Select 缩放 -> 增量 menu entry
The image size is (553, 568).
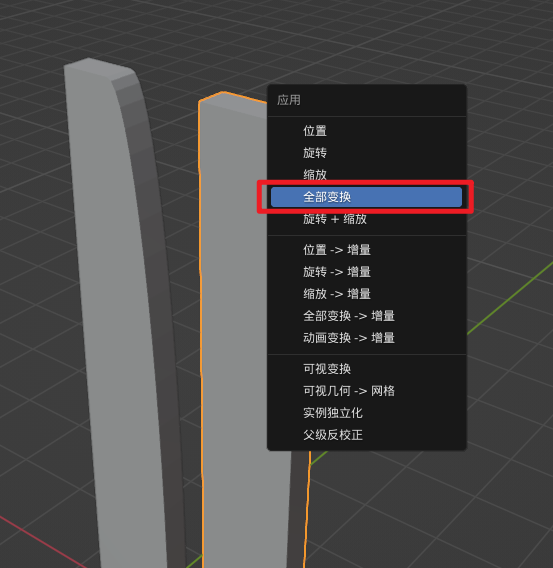coord(366,294)
